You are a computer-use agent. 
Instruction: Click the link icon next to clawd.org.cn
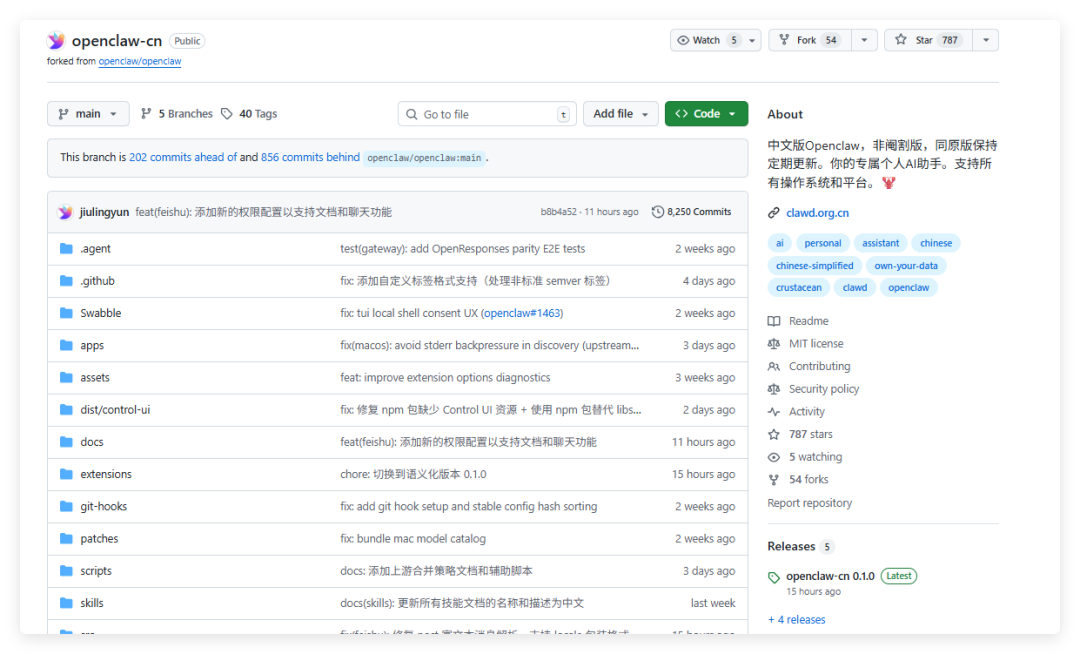(x=774, y=213)
